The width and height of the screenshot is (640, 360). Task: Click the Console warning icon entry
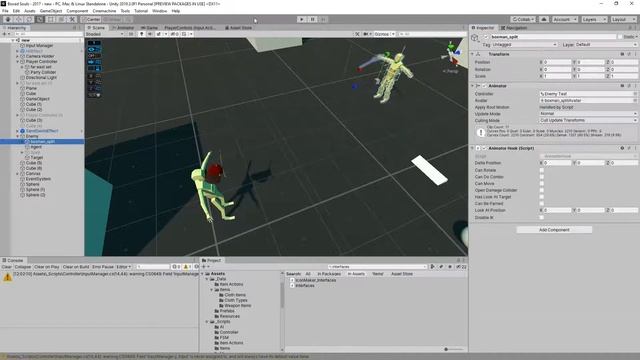(7, 277)
